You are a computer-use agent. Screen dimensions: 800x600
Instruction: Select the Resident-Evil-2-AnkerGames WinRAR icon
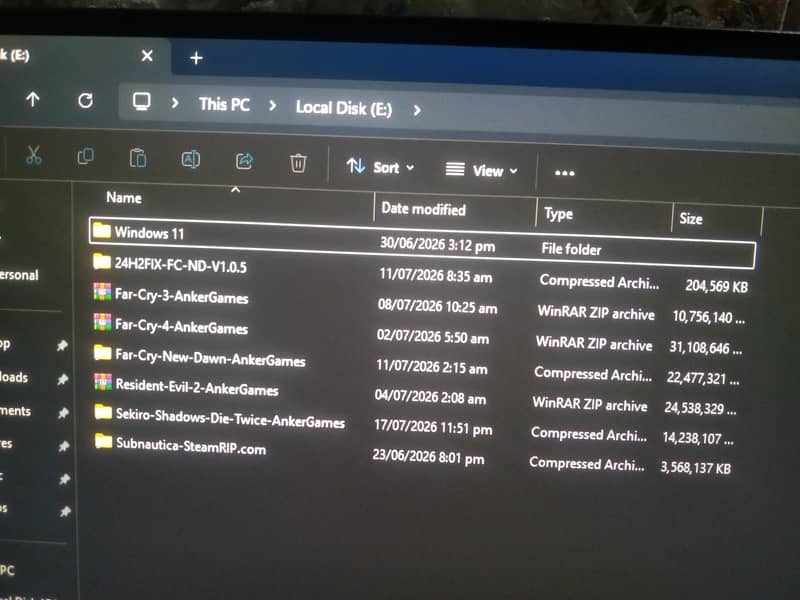tap(103, 382)
